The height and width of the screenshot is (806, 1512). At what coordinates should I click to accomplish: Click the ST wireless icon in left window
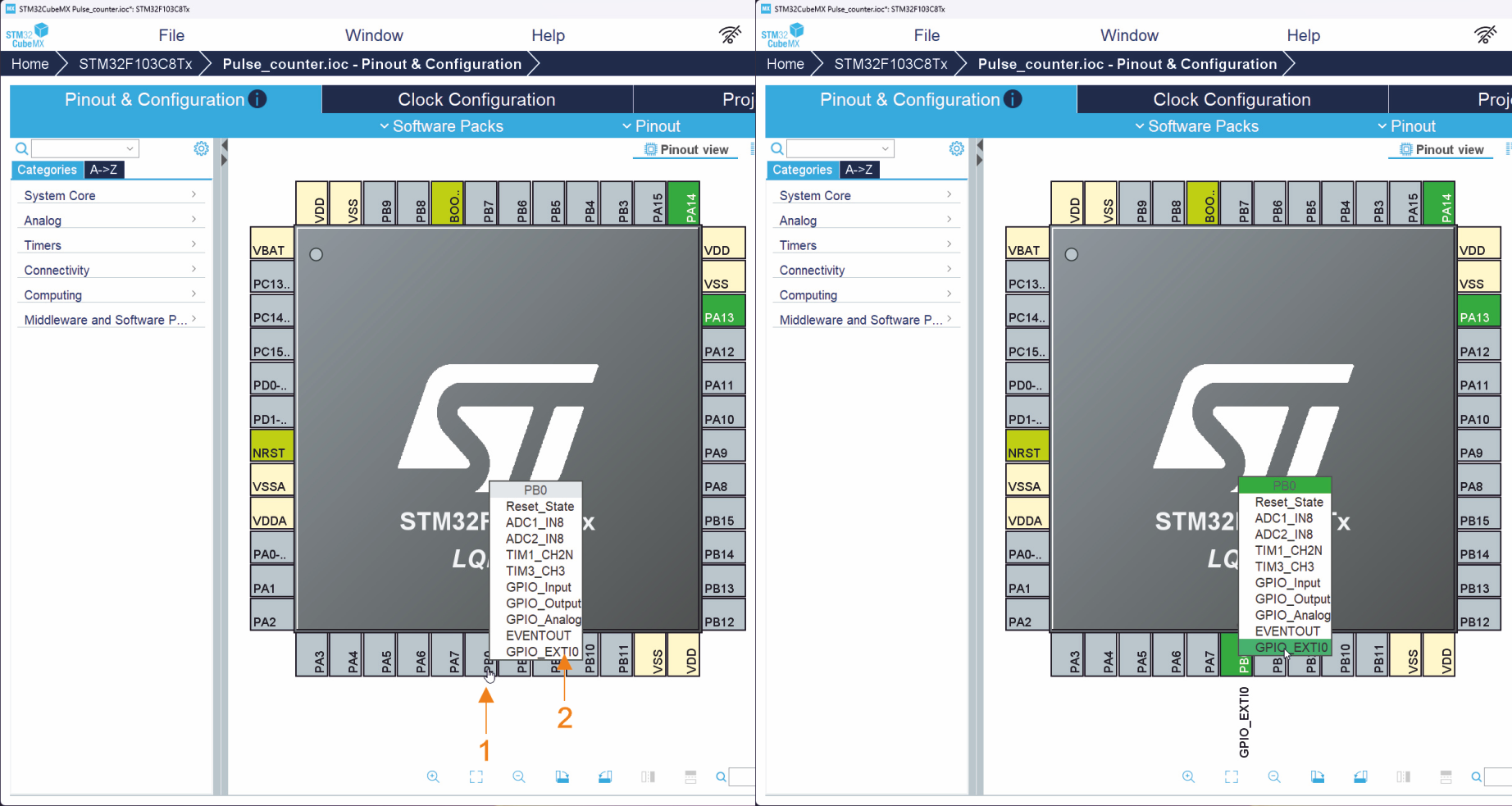coord(730,34)
